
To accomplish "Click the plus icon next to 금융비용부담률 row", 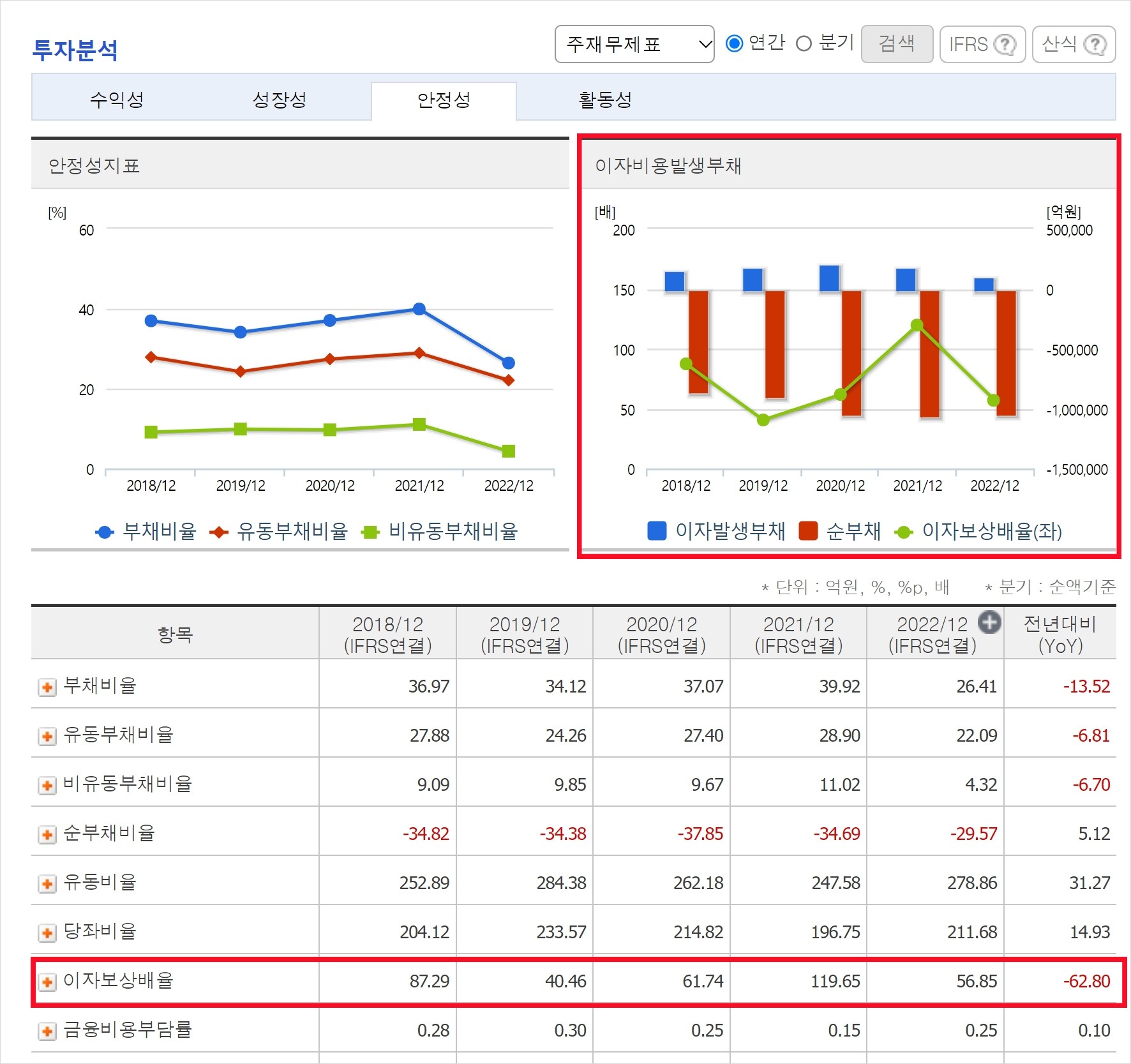I will 47,1030.
